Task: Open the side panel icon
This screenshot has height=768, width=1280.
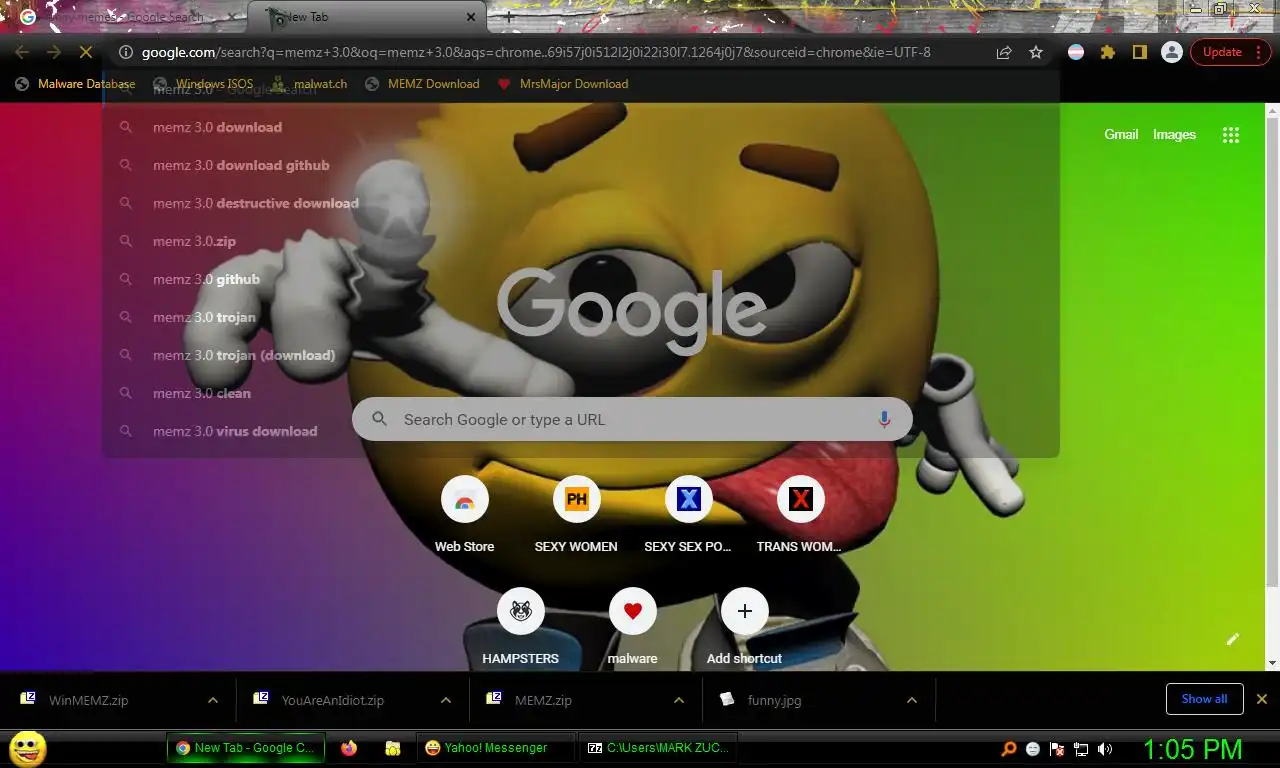Action: [x=1139, y=52]
